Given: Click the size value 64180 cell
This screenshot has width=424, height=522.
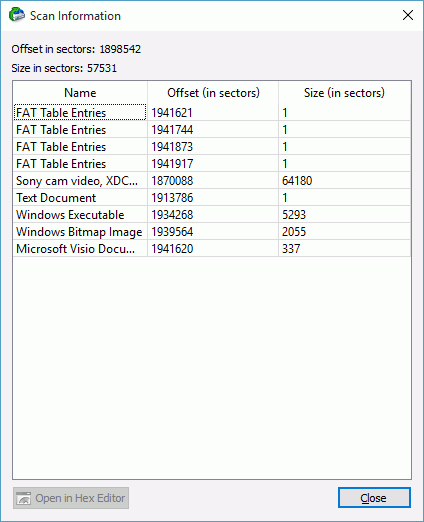Looking at the screenshot, I should point(344,181).
